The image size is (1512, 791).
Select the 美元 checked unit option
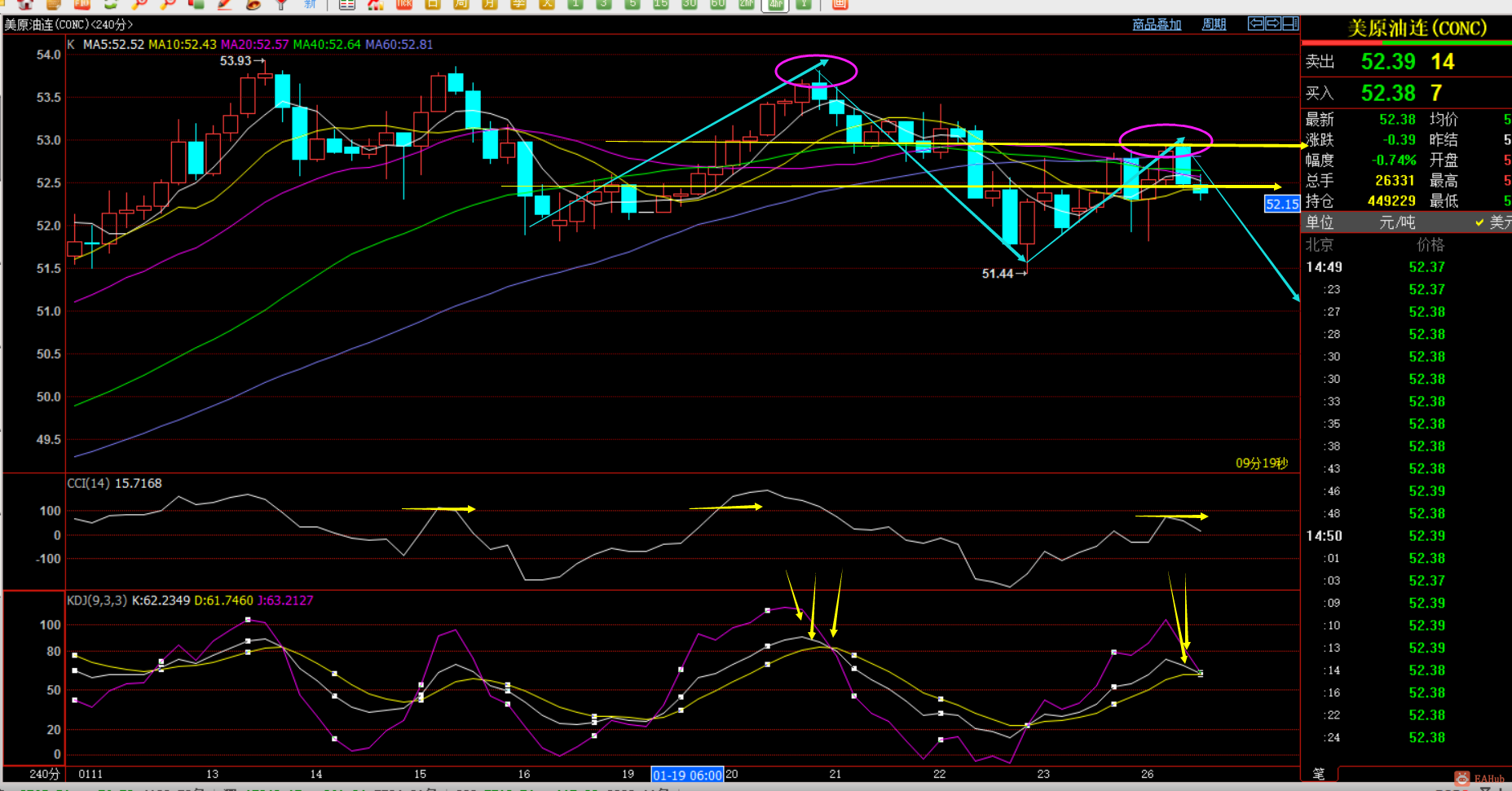1493,222
